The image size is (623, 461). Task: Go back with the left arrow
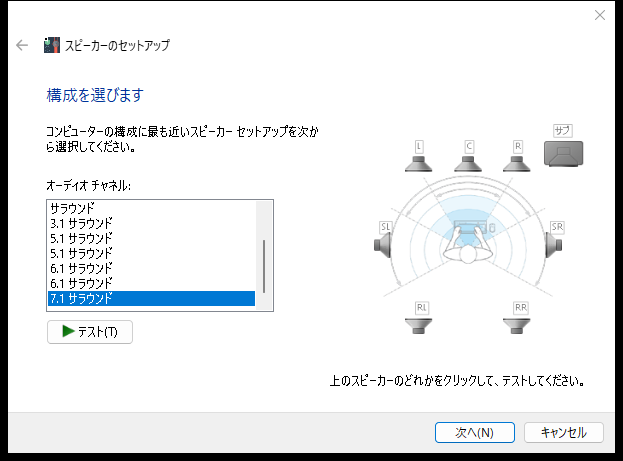tap(22, 45)
